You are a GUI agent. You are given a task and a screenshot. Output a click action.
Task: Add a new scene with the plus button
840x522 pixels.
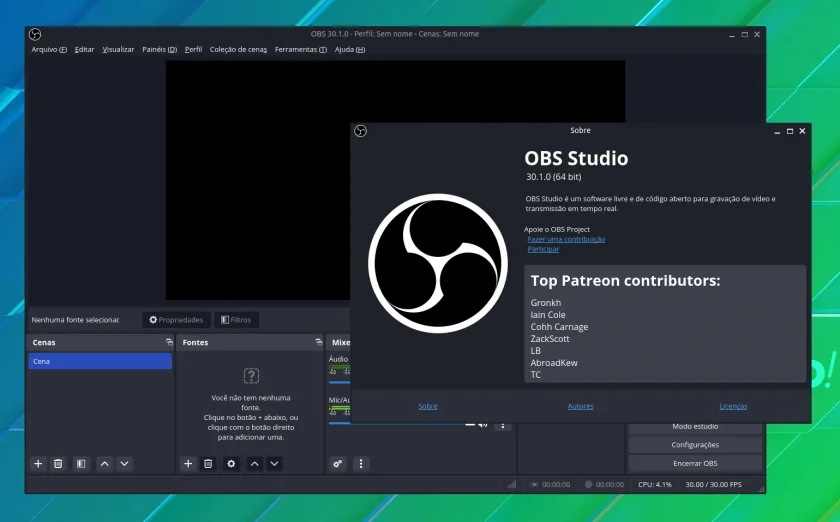click(38, 464)
